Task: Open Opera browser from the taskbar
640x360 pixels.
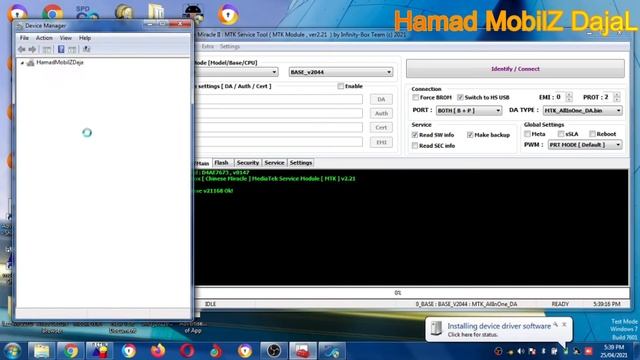Action: [187, 351]
